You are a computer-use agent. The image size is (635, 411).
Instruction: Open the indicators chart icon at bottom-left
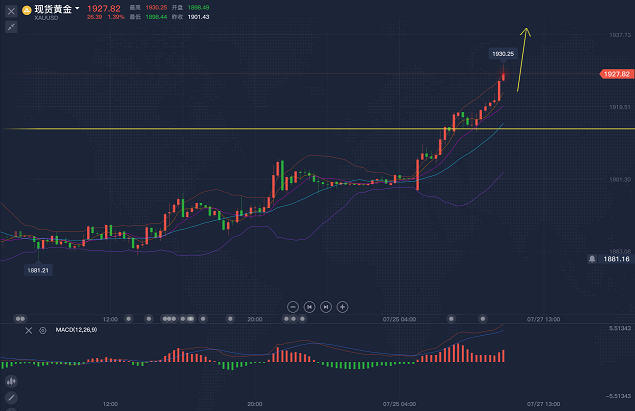pos(12,380)
